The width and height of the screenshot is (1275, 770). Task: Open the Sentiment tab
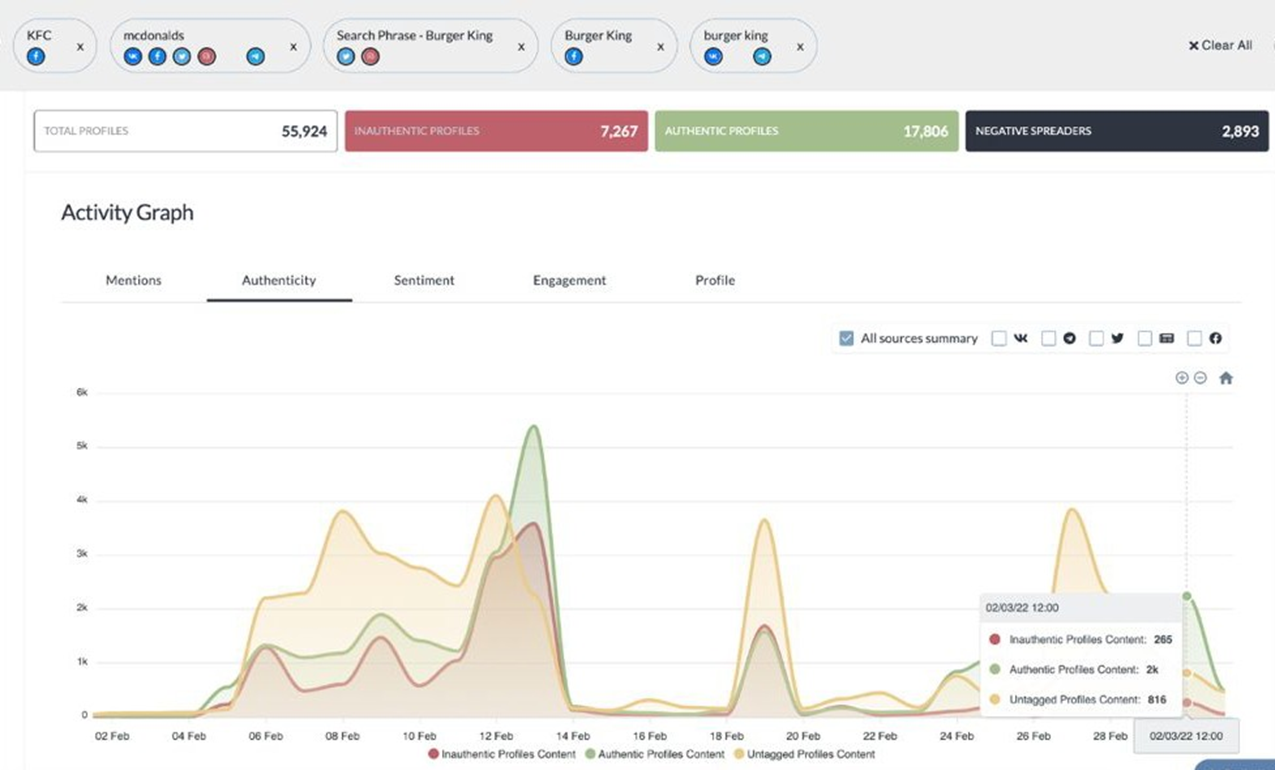424,281
